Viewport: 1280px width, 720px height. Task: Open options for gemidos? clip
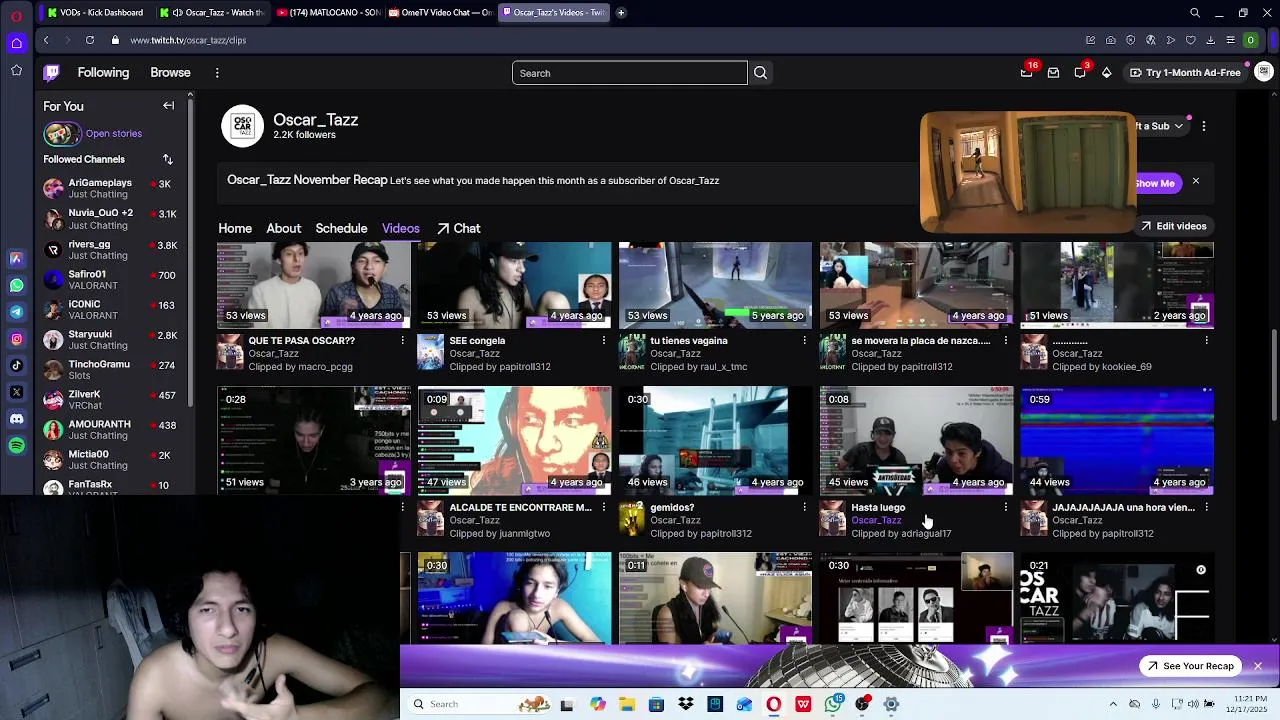(x=804, y=507)
